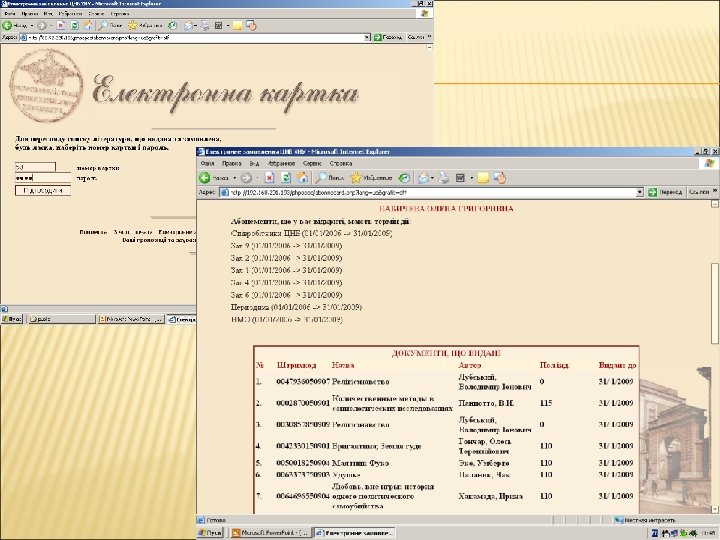Screen dimensions: 720x540
Task: Click Forward arrow in front IE window
Action: pos(247,178)
